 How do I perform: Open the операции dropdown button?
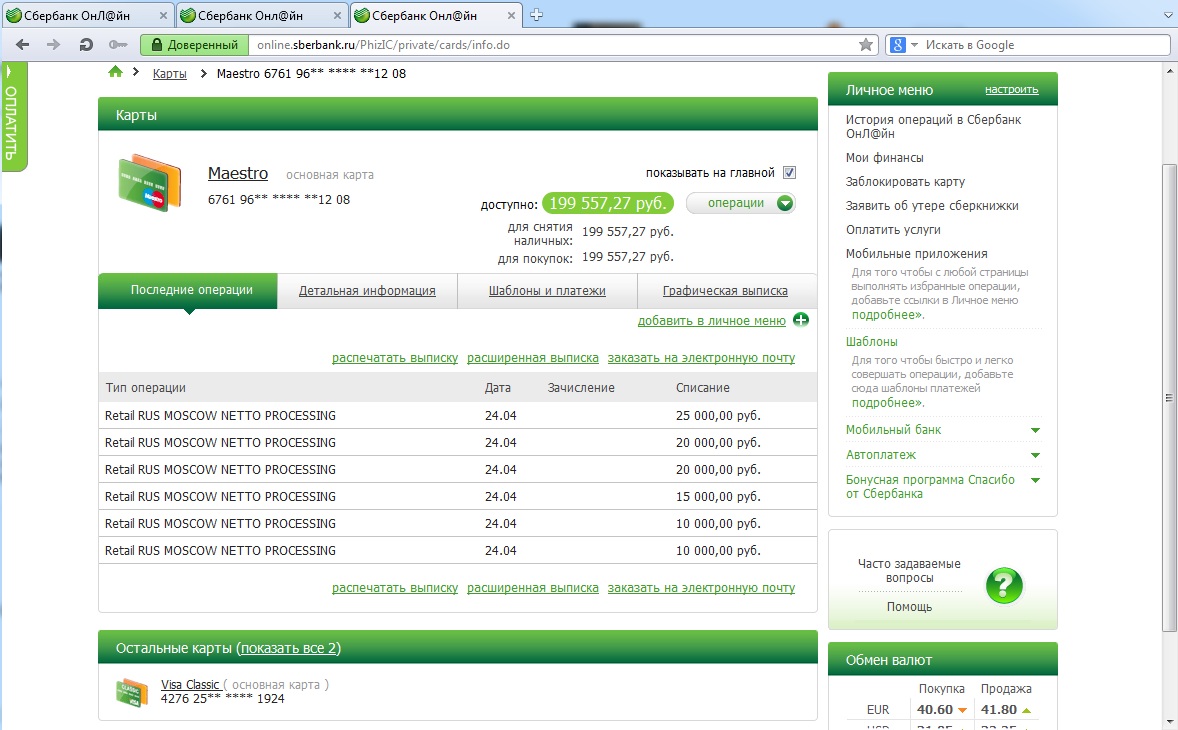pyautogui.click(x=741, y=203)
